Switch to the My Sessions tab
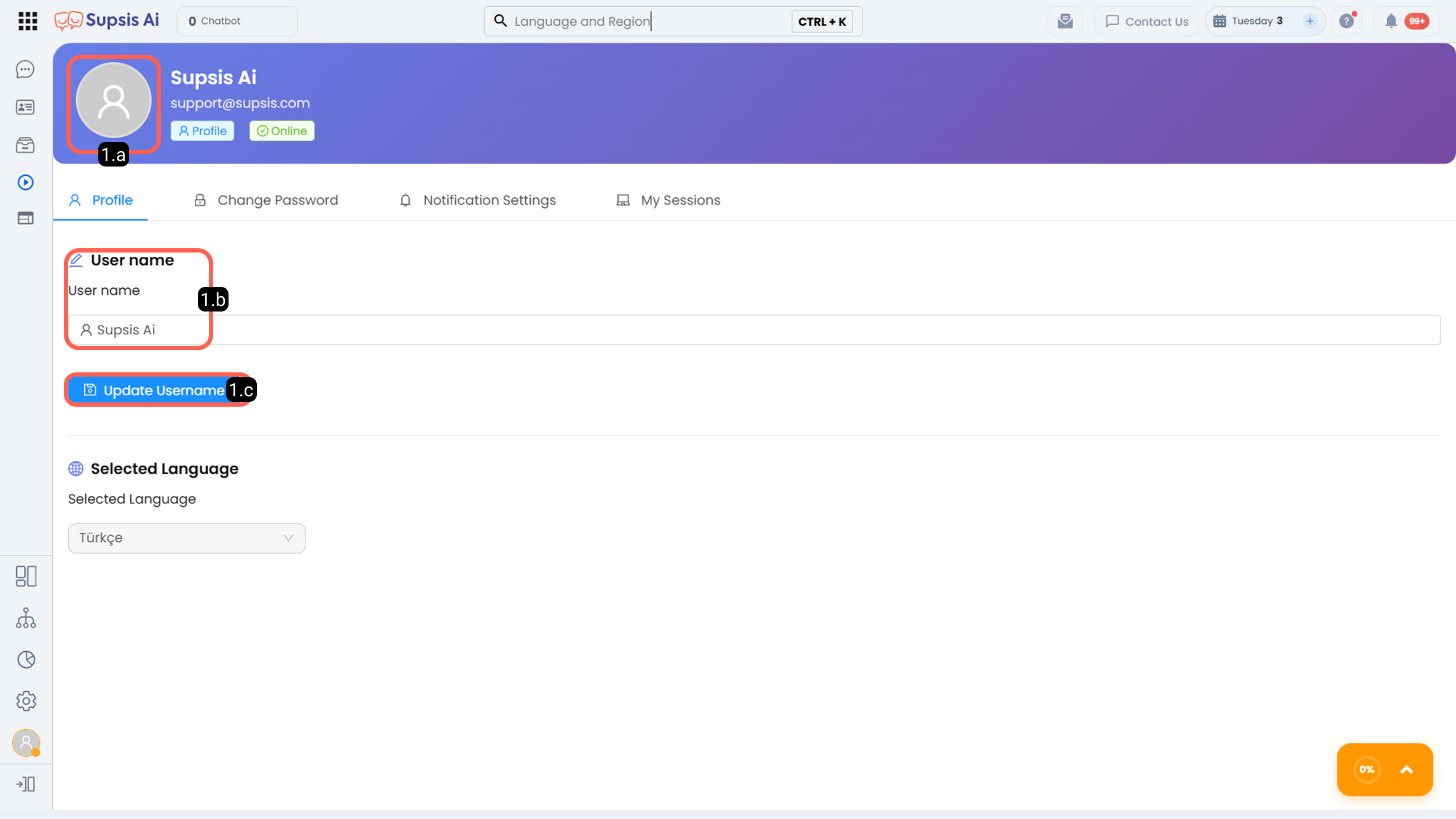This screenshot has width=1456, height=819. (668, 200)
